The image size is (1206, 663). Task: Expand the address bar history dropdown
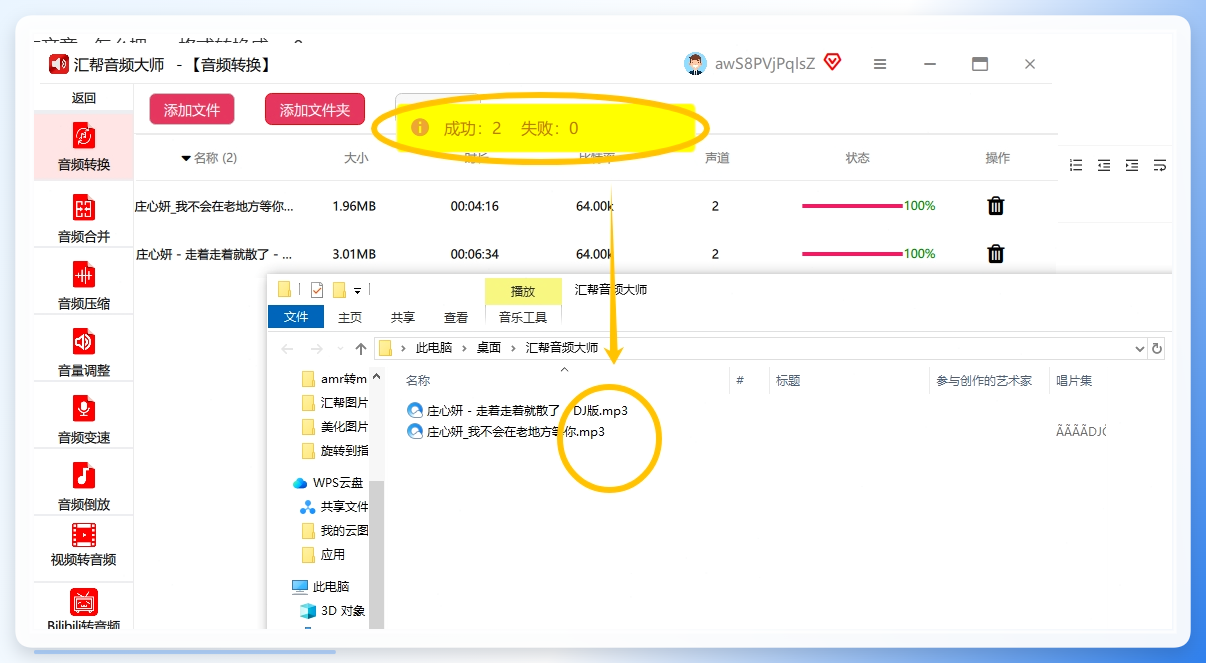(x=1140, y=349)
